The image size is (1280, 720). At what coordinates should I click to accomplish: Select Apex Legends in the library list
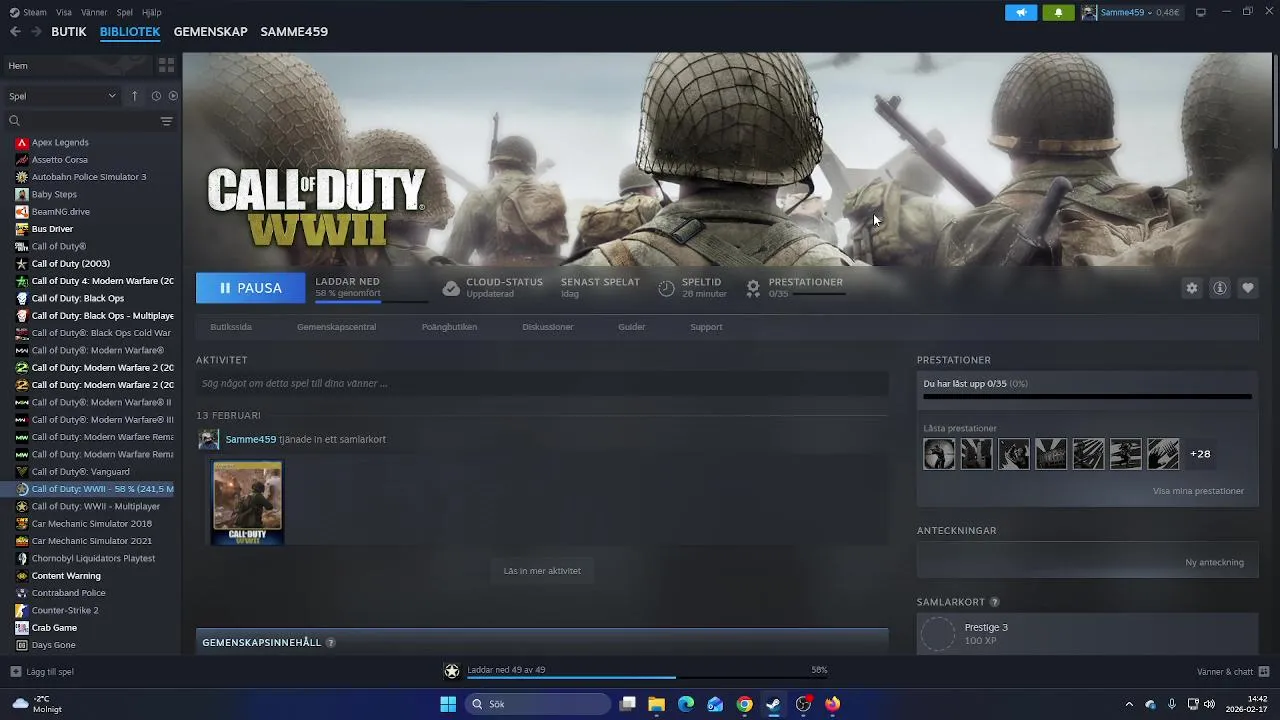tap(60, 142)
